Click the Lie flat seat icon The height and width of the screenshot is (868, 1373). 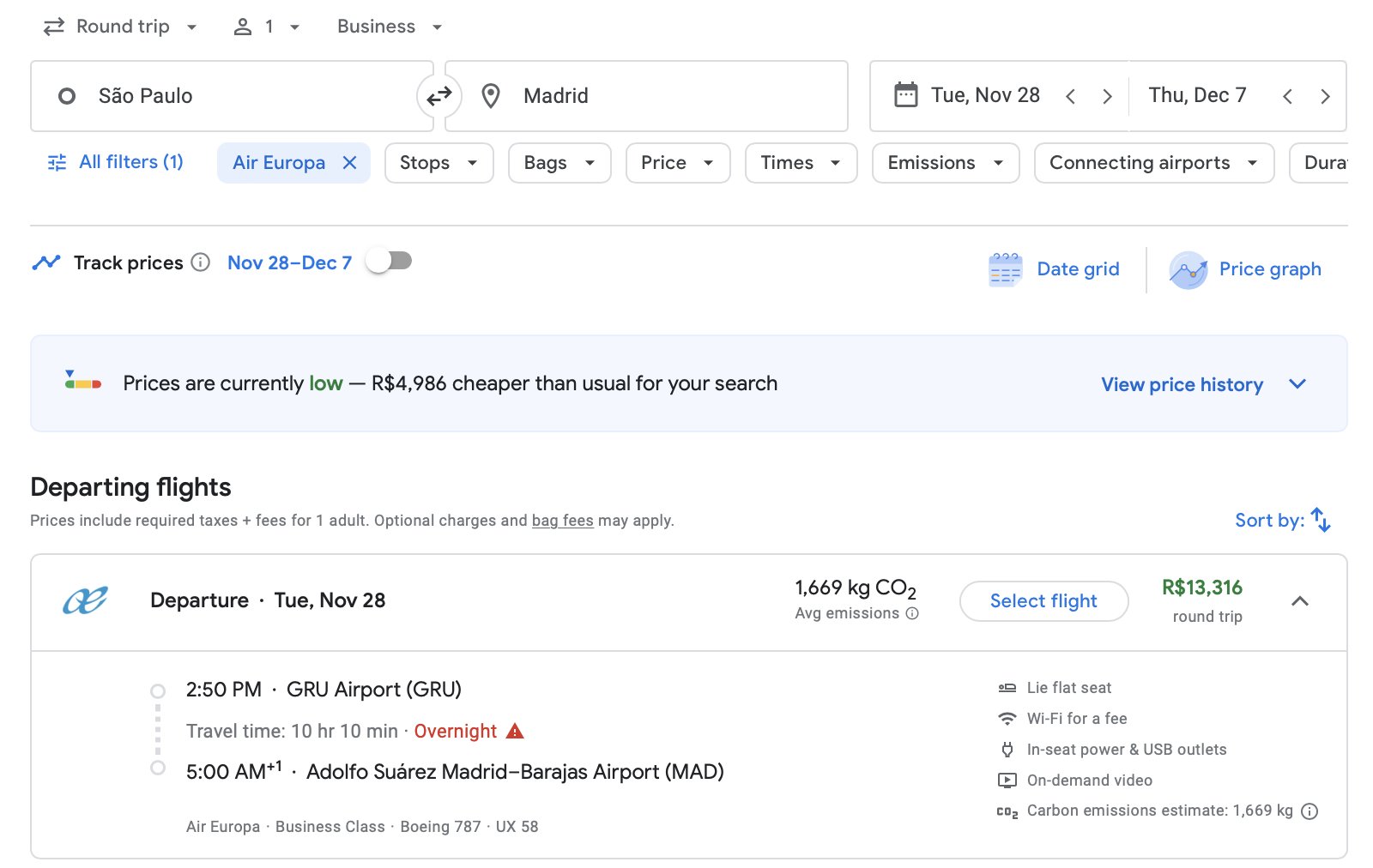click(x=1007, y=688)
